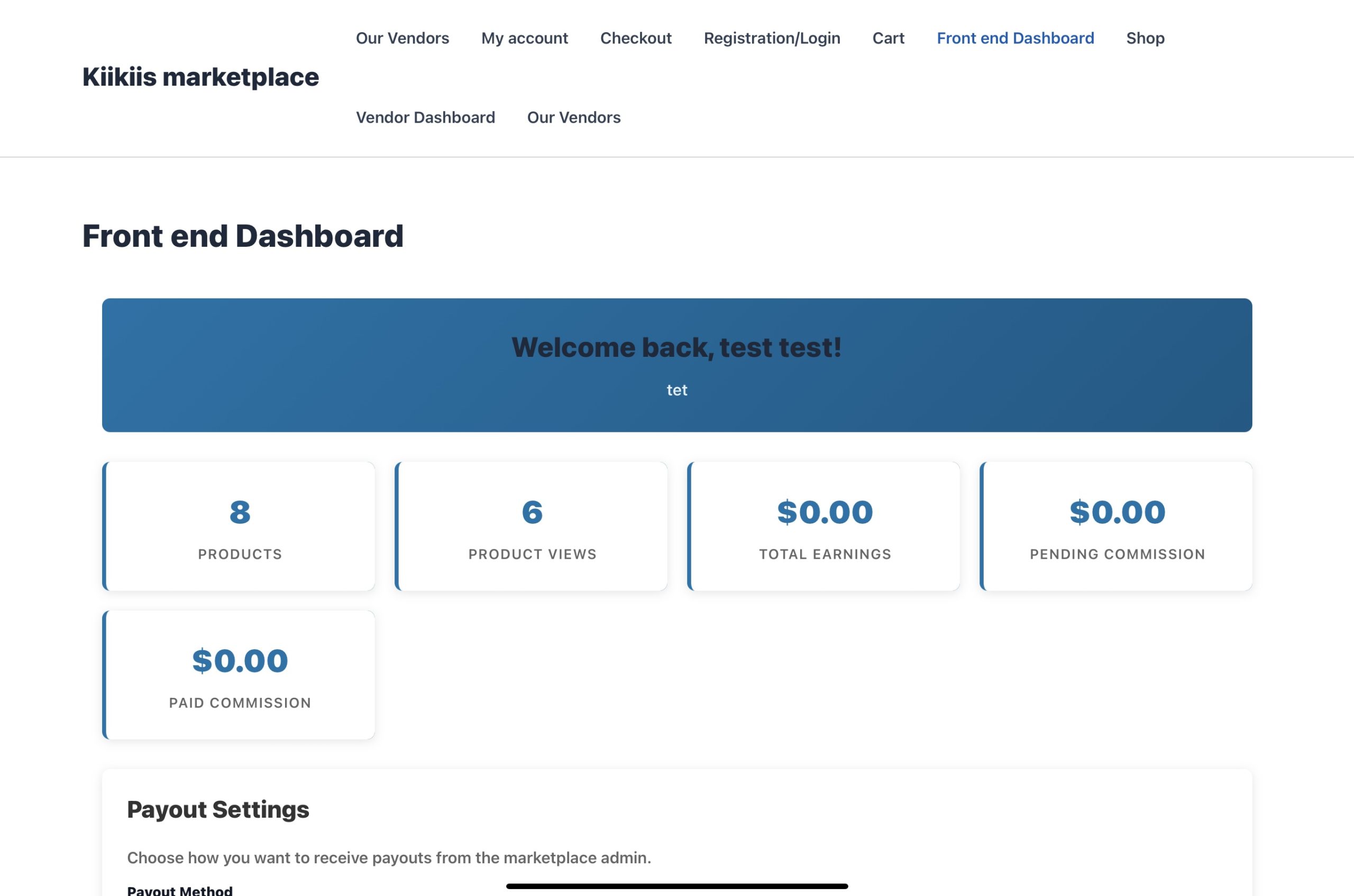Select the Total Earnings stat card

824,526
